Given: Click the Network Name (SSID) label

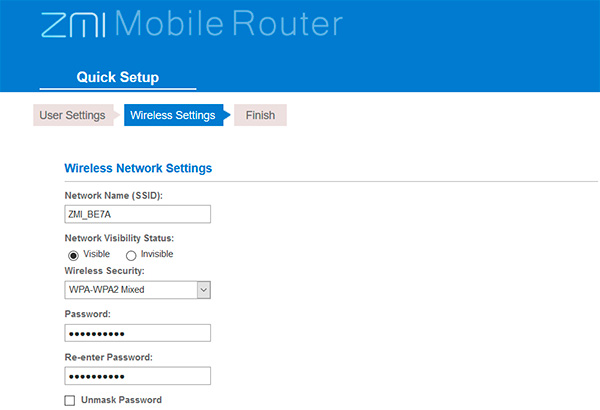Looking at the screenshot, I should point(113,195).
